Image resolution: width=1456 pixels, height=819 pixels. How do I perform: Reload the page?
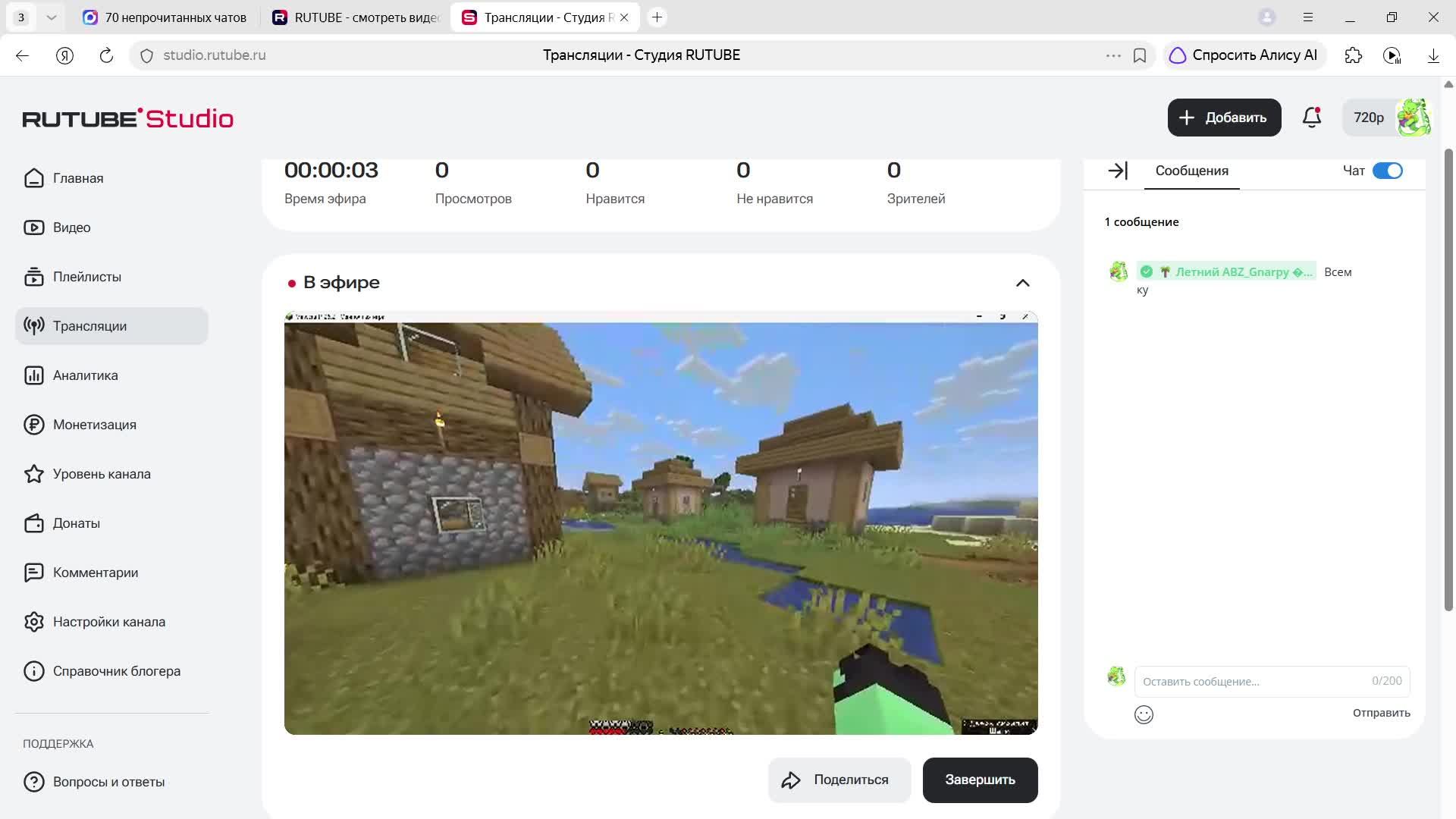click(106, 55)
